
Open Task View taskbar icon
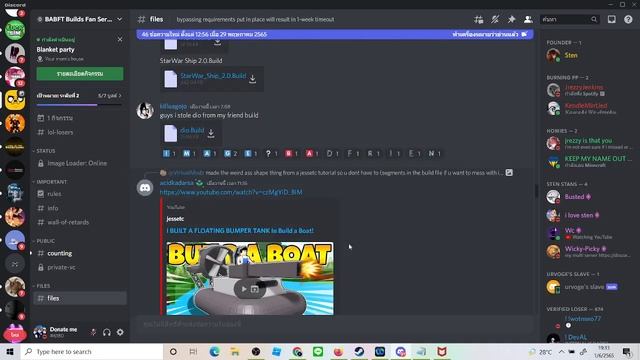pyautogui.click(x=193, y=351)
